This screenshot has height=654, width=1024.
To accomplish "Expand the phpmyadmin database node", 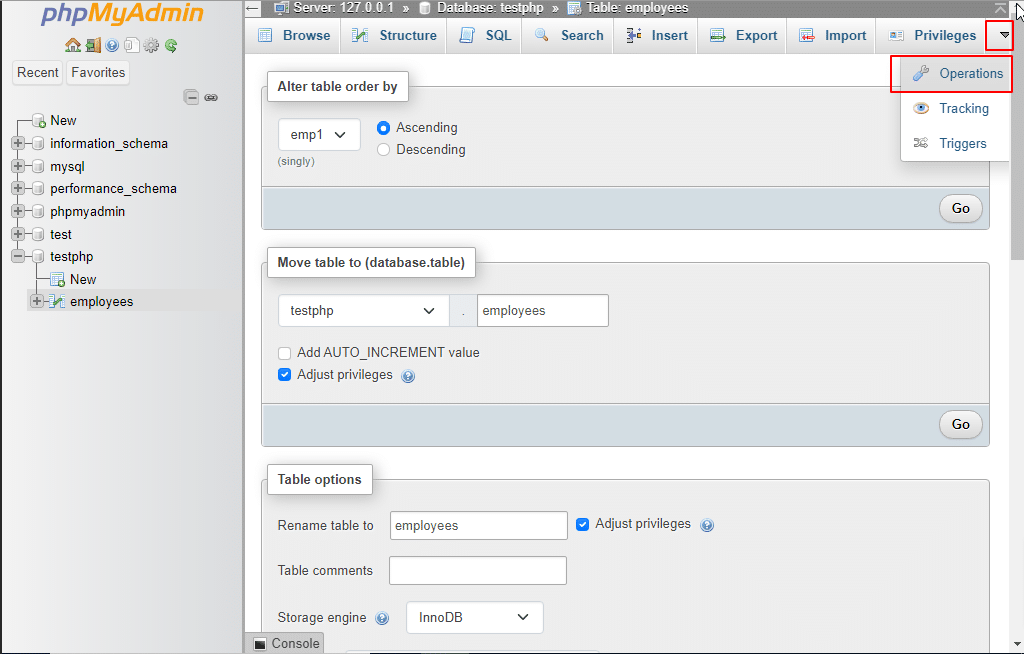I will coord(18,211).
